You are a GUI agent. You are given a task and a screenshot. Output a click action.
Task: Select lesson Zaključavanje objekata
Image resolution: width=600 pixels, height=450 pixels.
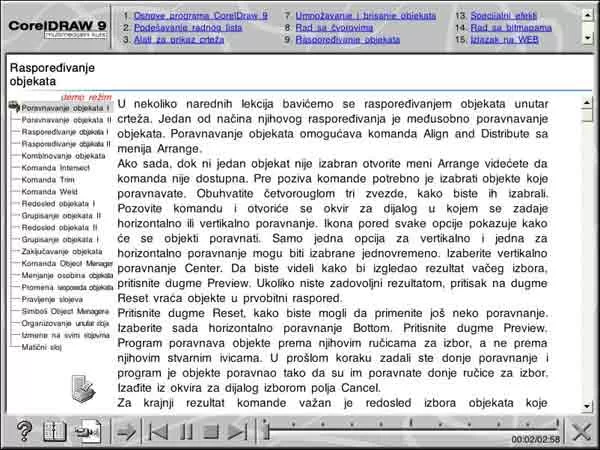tap(62, 251)
